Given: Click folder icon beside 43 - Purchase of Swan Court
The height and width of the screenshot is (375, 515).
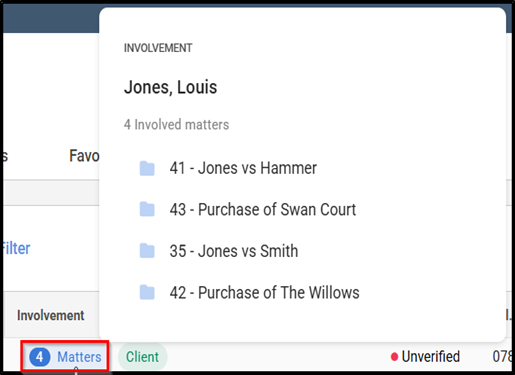Looking at the screenshot, I should point(147,210).
